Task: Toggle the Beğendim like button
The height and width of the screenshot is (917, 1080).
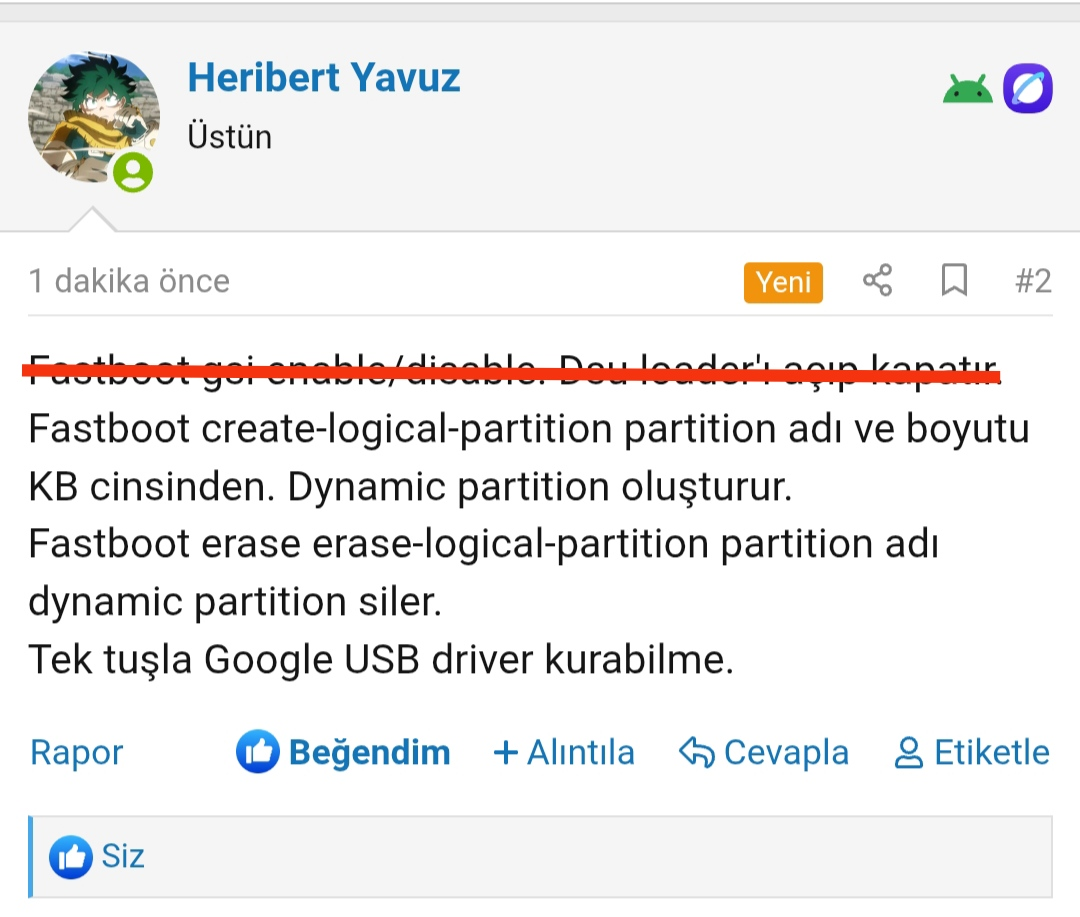Action: [343, 752]
